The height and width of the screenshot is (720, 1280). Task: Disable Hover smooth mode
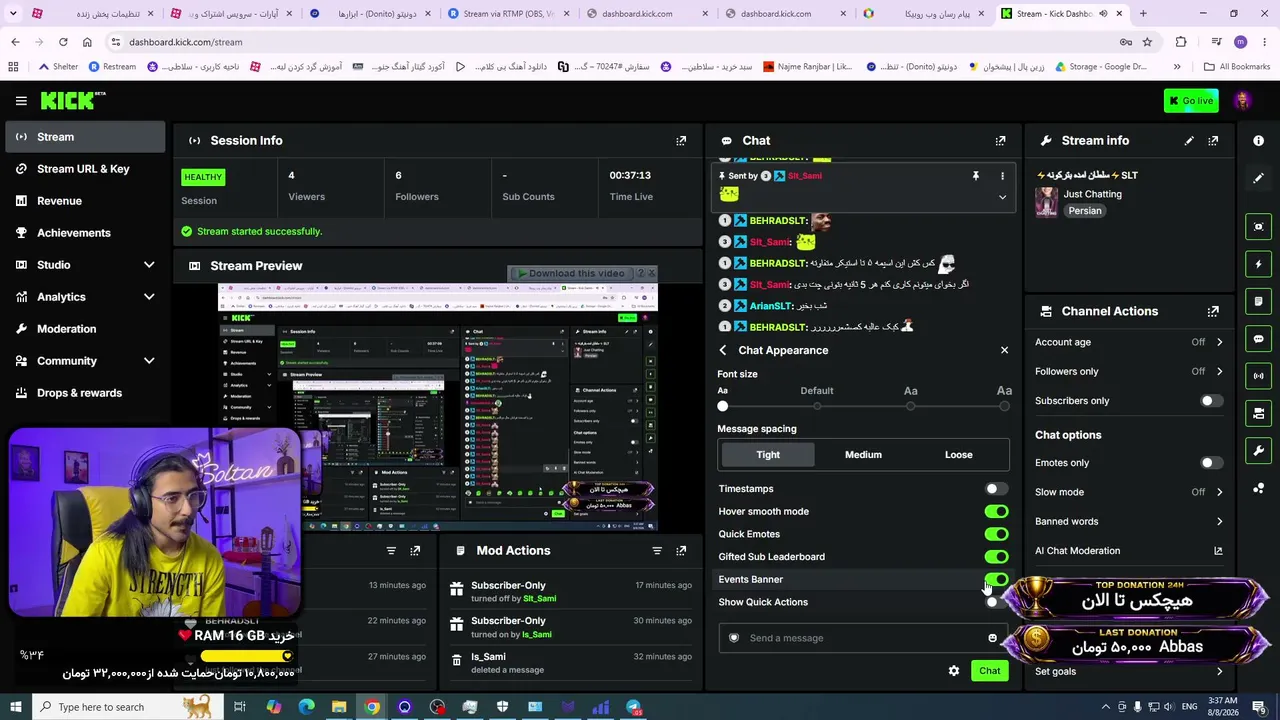996,512
